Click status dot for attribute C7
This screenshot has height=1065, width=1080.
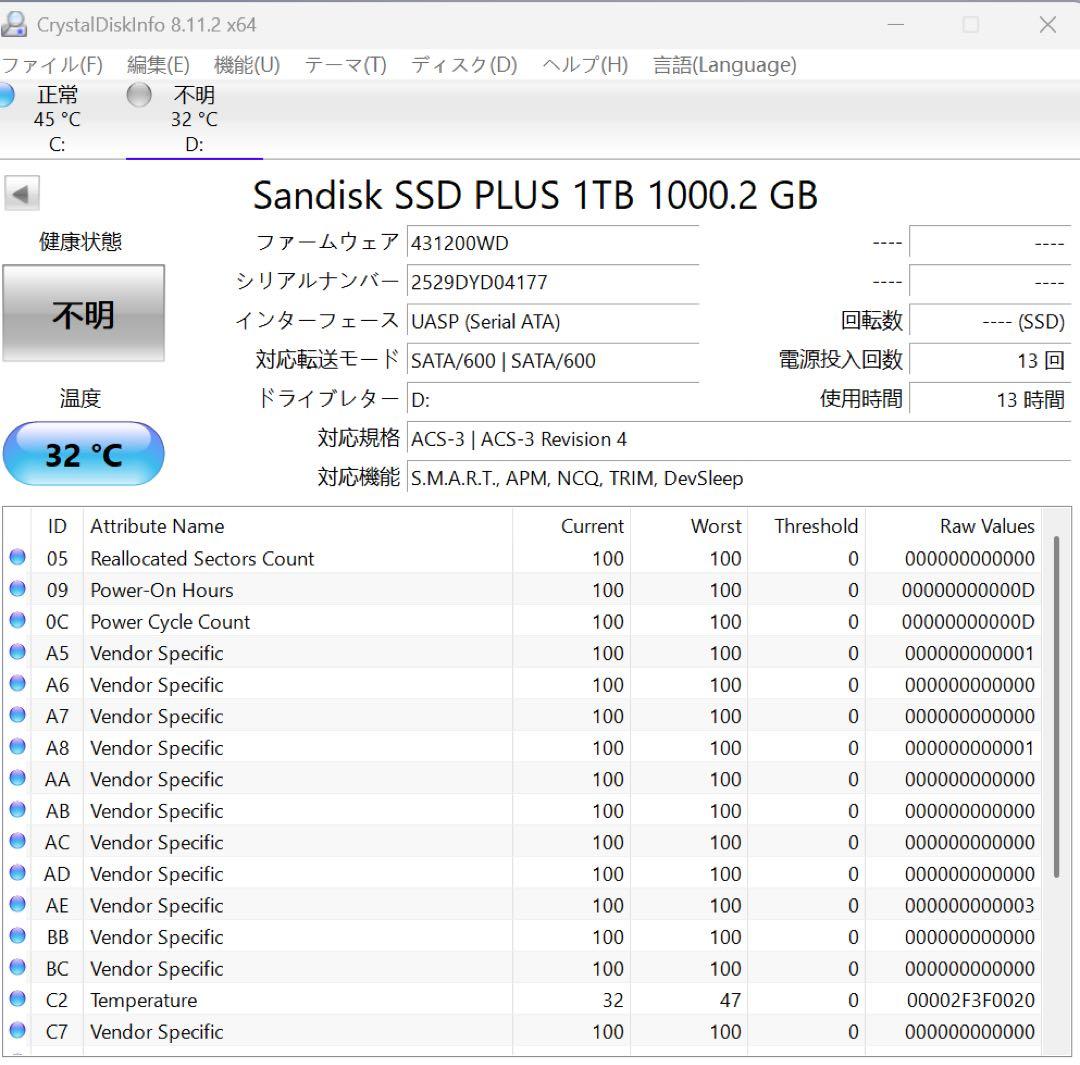[17, 1031]
